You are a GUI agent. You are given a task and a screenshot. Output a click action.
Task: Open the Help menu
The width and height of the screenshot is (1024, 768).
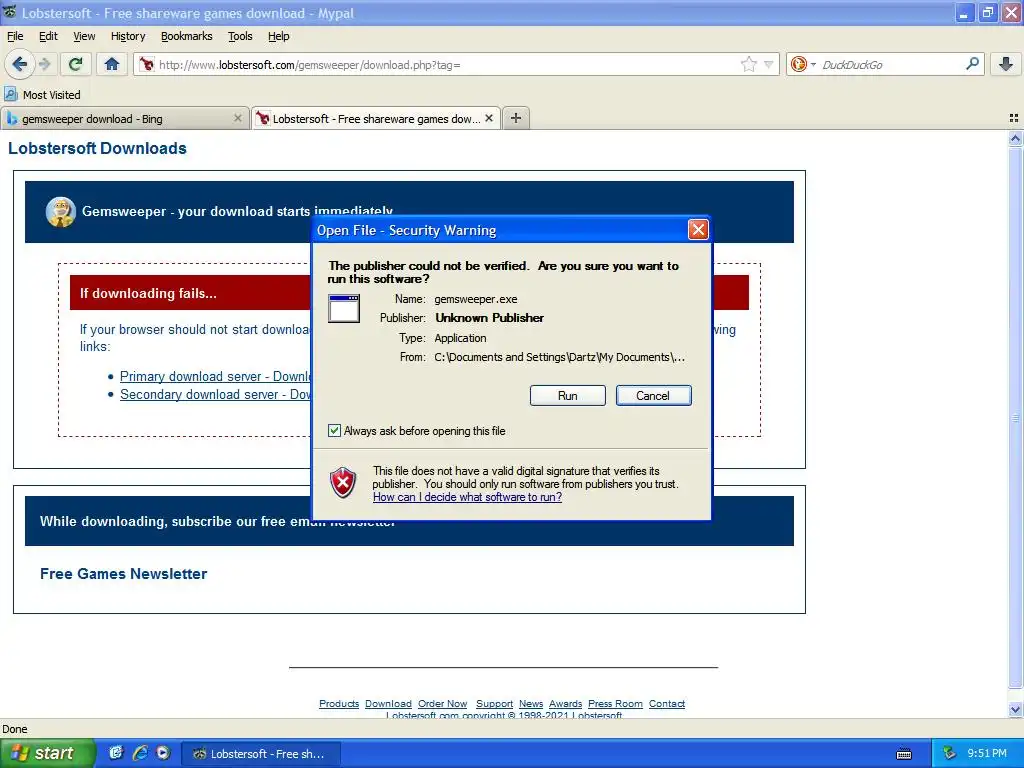click(x=278, y=36)
